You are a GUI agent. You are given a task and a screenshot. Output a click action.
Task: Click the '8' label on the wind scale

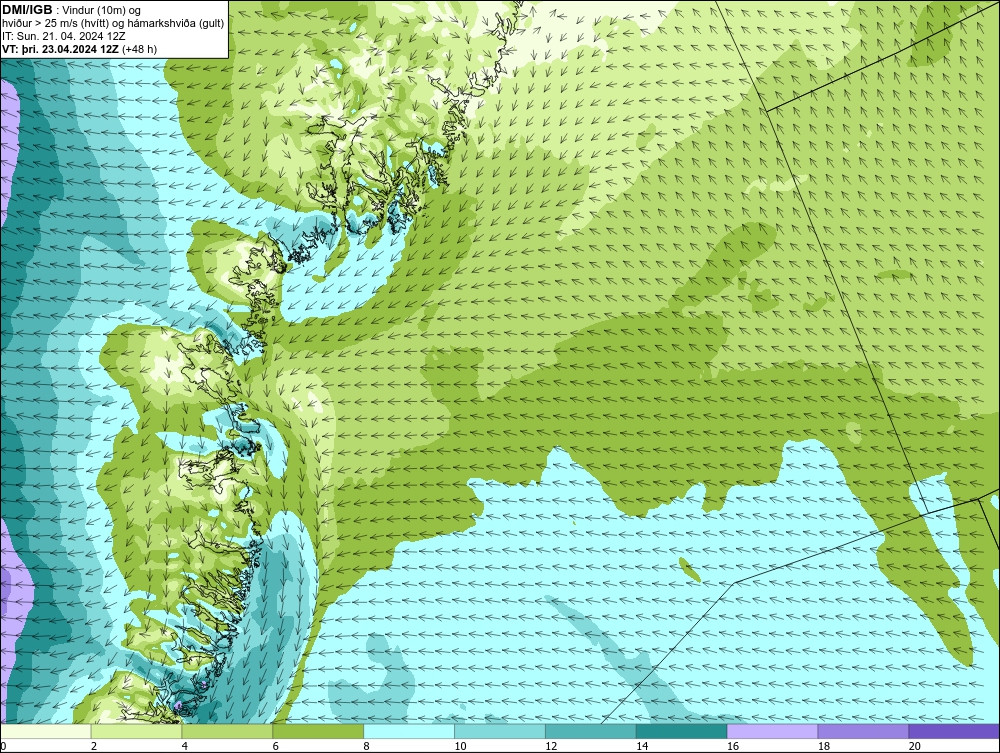tap(366, 746)
